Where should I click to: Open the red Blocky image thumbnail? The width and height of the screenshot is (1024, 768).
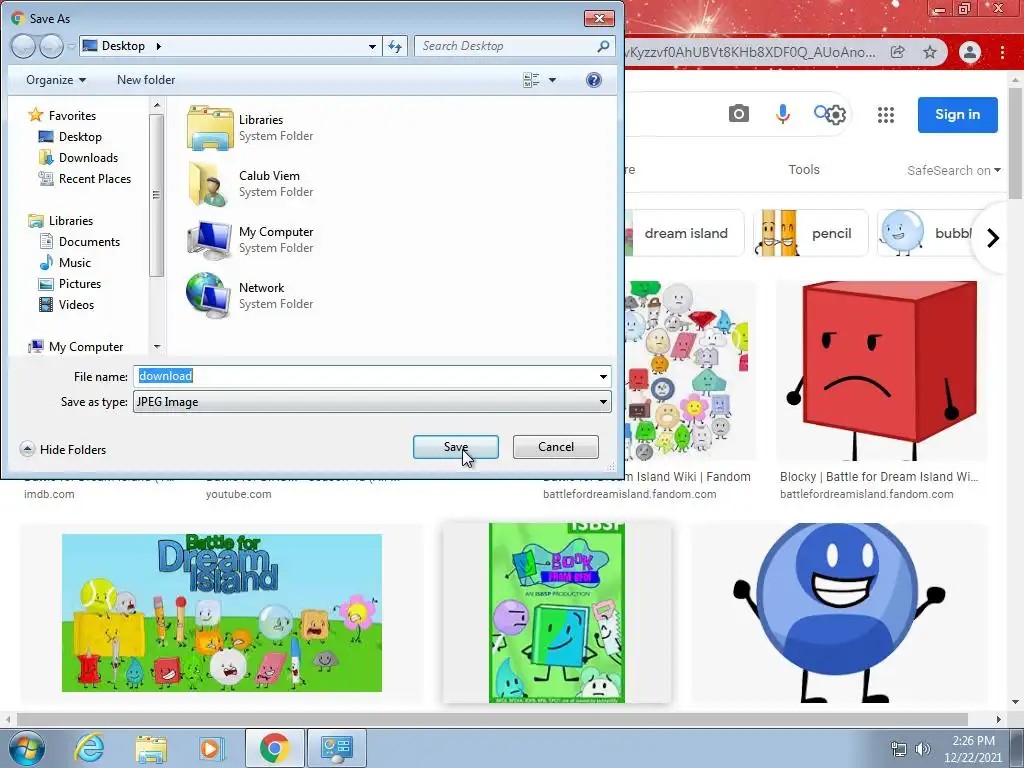tap(882, 371)
